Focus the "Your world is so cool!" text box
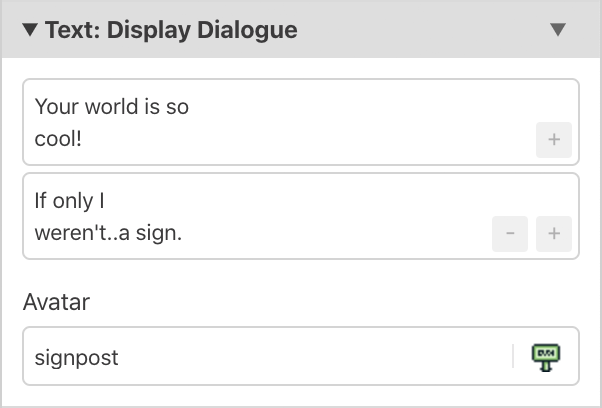Viewport: 602px width, 408px height. [x=280, y=121]
